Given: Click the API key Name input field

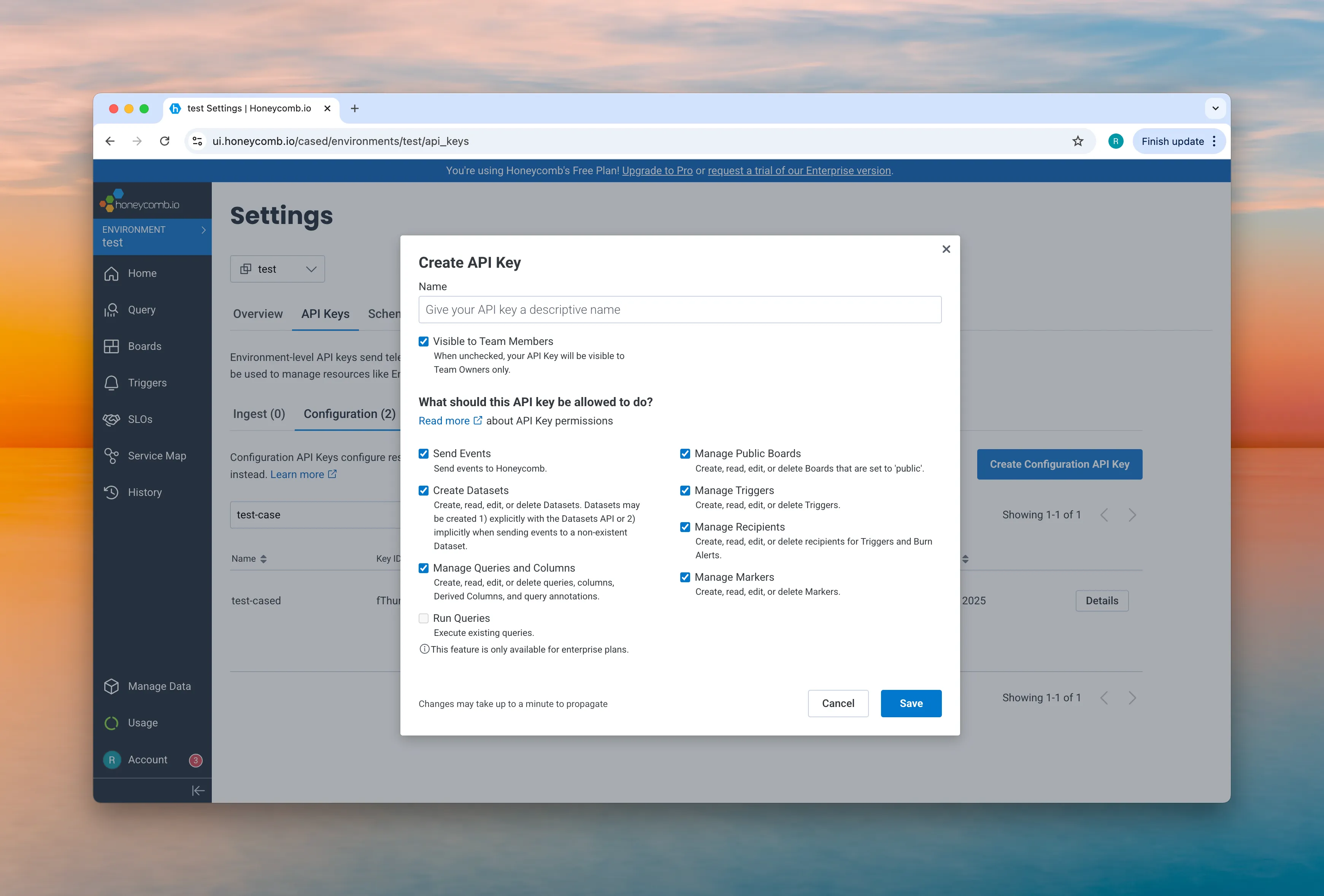Looking at the screenshot, I should 679,310.
